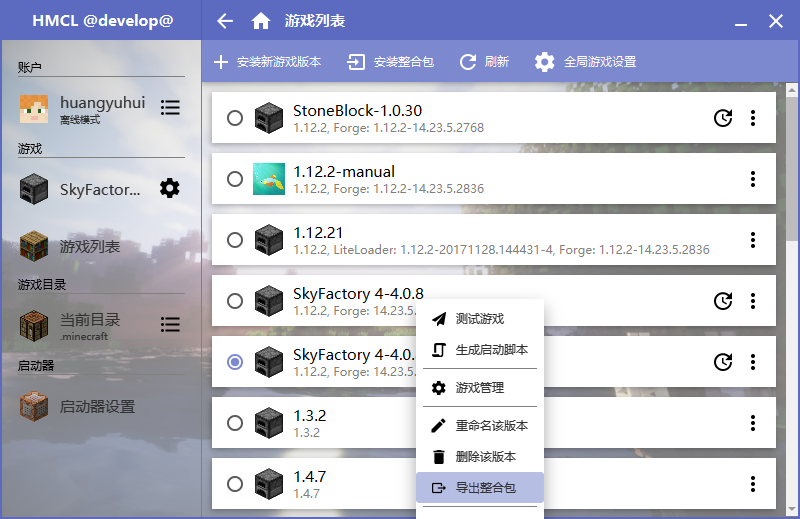Open three-dot menu for 1.12.21
The image size is (800, 519).
click(752, 240)
